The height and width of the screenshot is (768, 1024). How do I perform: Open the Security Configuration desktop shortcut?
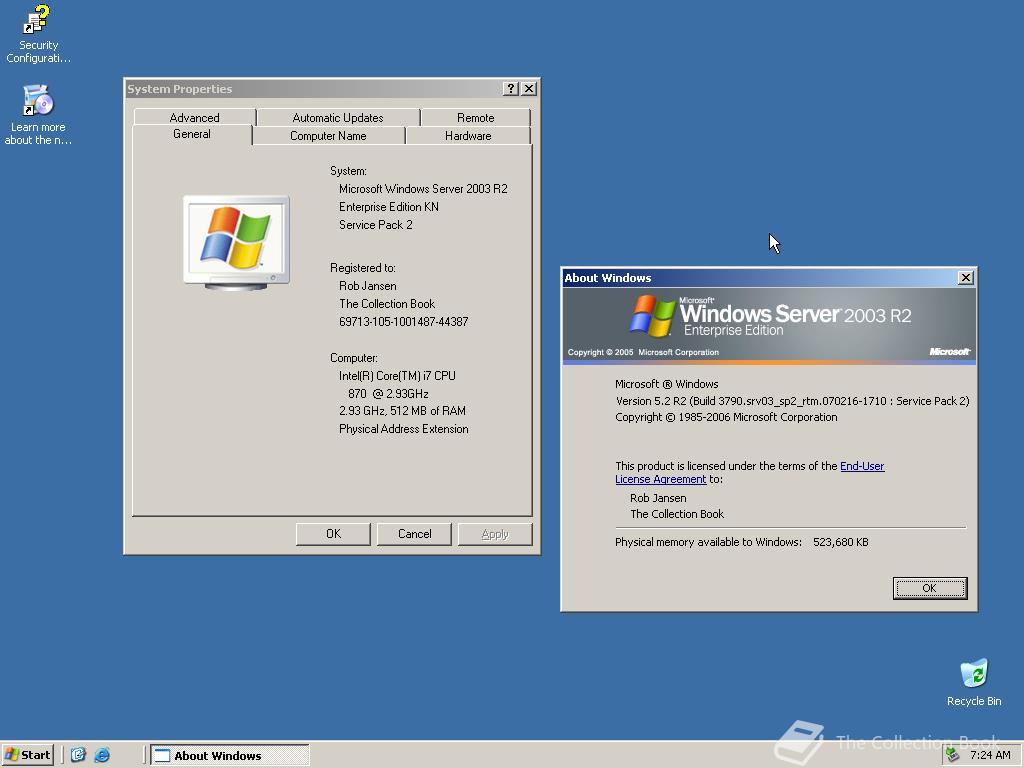pyautogui.click(x=38, y=34)
